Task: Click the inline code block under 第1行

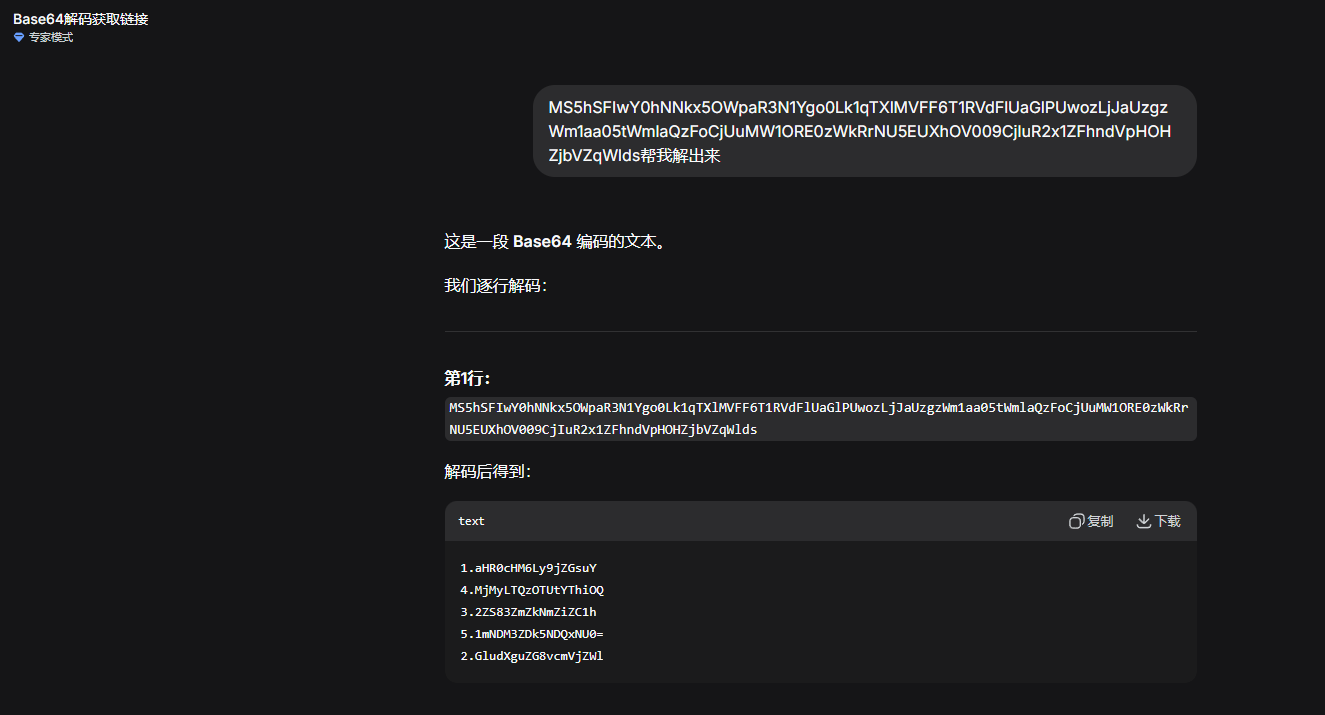Action: (x=820, y=419)
